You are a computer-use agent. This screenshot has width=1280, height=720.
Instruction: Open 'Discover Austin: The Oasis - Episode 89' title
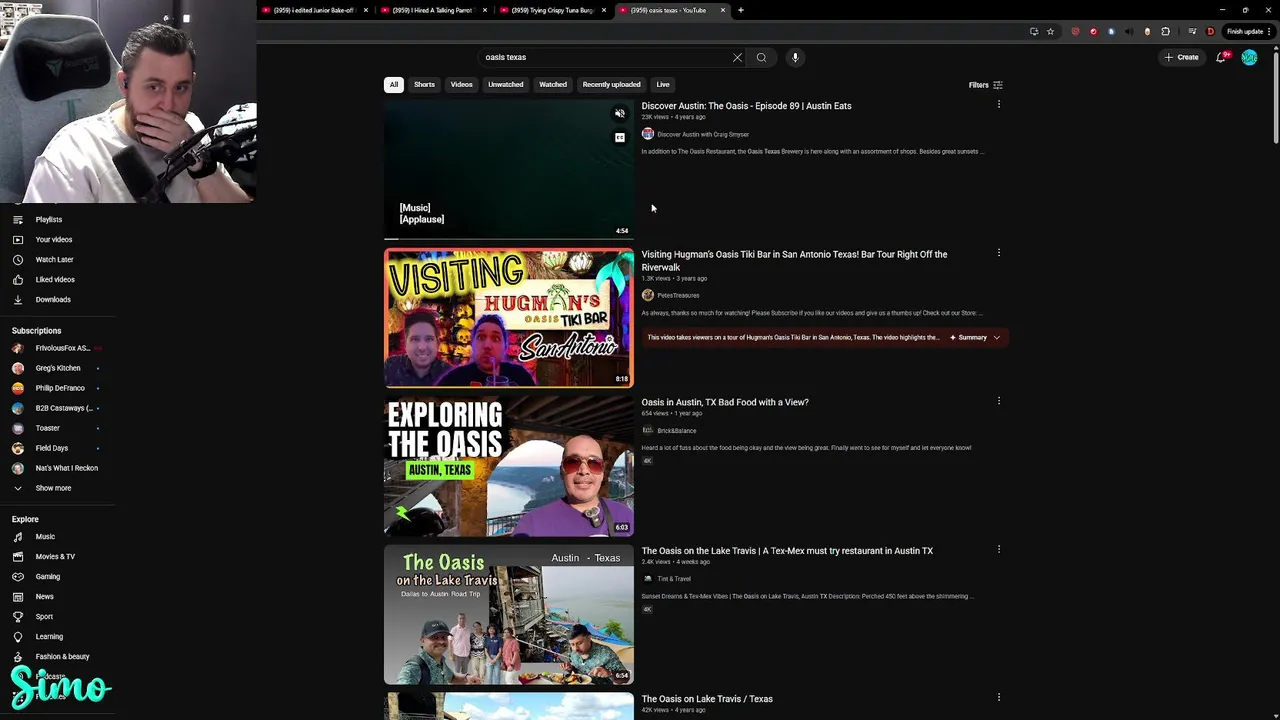pyautogui.click(x=746, y=106)
